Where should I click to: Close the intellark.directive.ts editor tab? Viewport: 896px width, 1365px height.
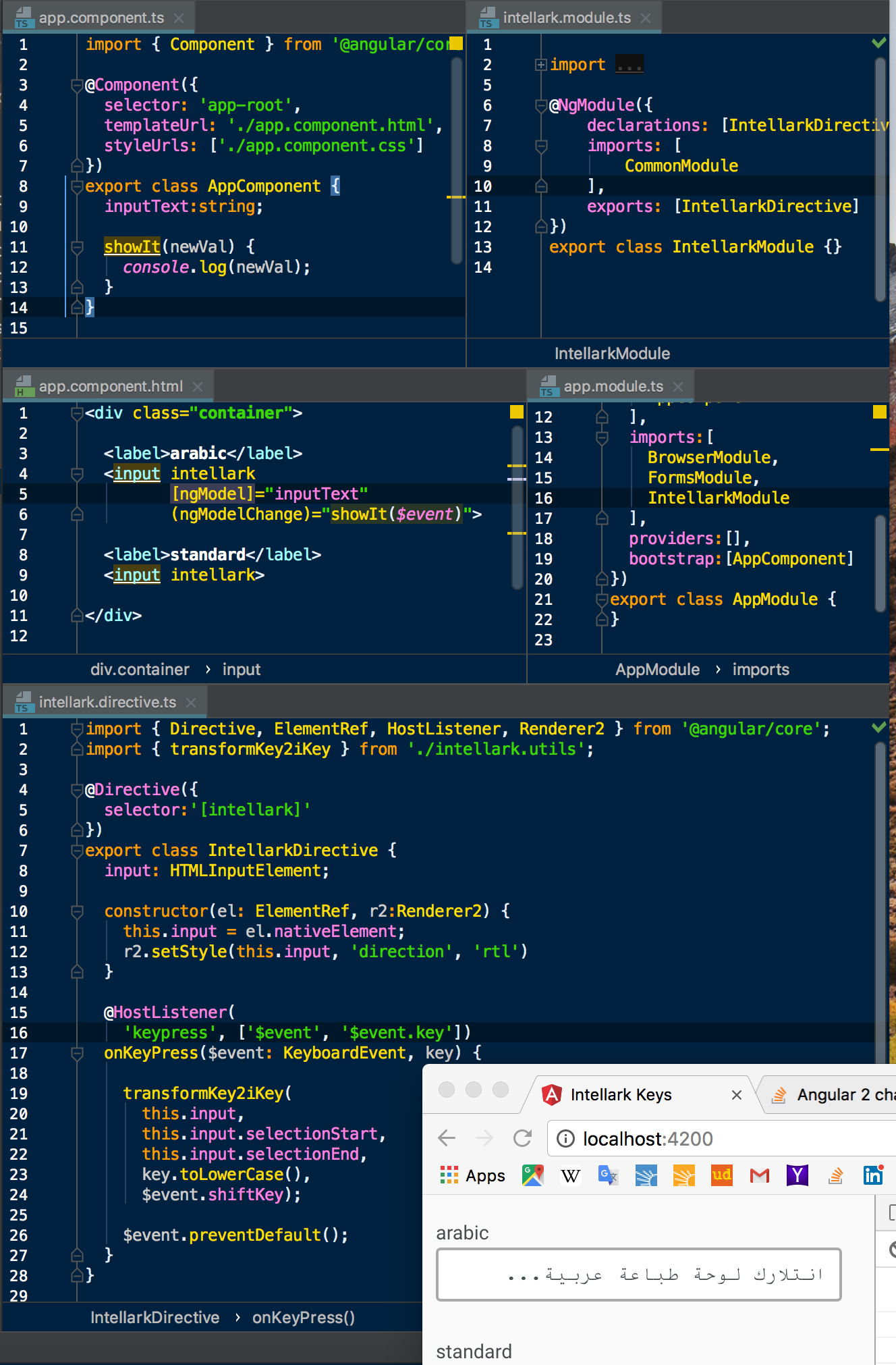pyautogui.click(x=191, y=703)
